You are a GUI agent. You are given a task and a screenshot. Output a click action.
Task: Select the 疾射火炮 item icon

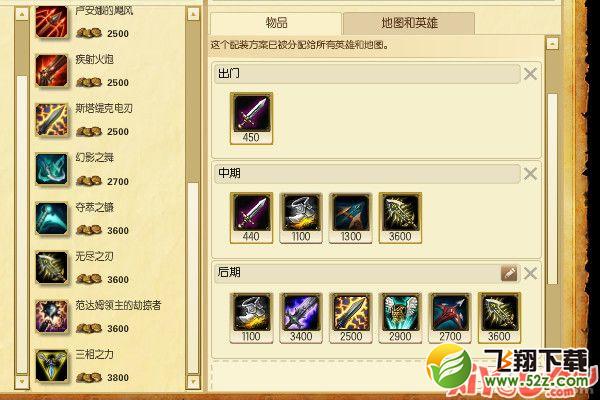51,71
